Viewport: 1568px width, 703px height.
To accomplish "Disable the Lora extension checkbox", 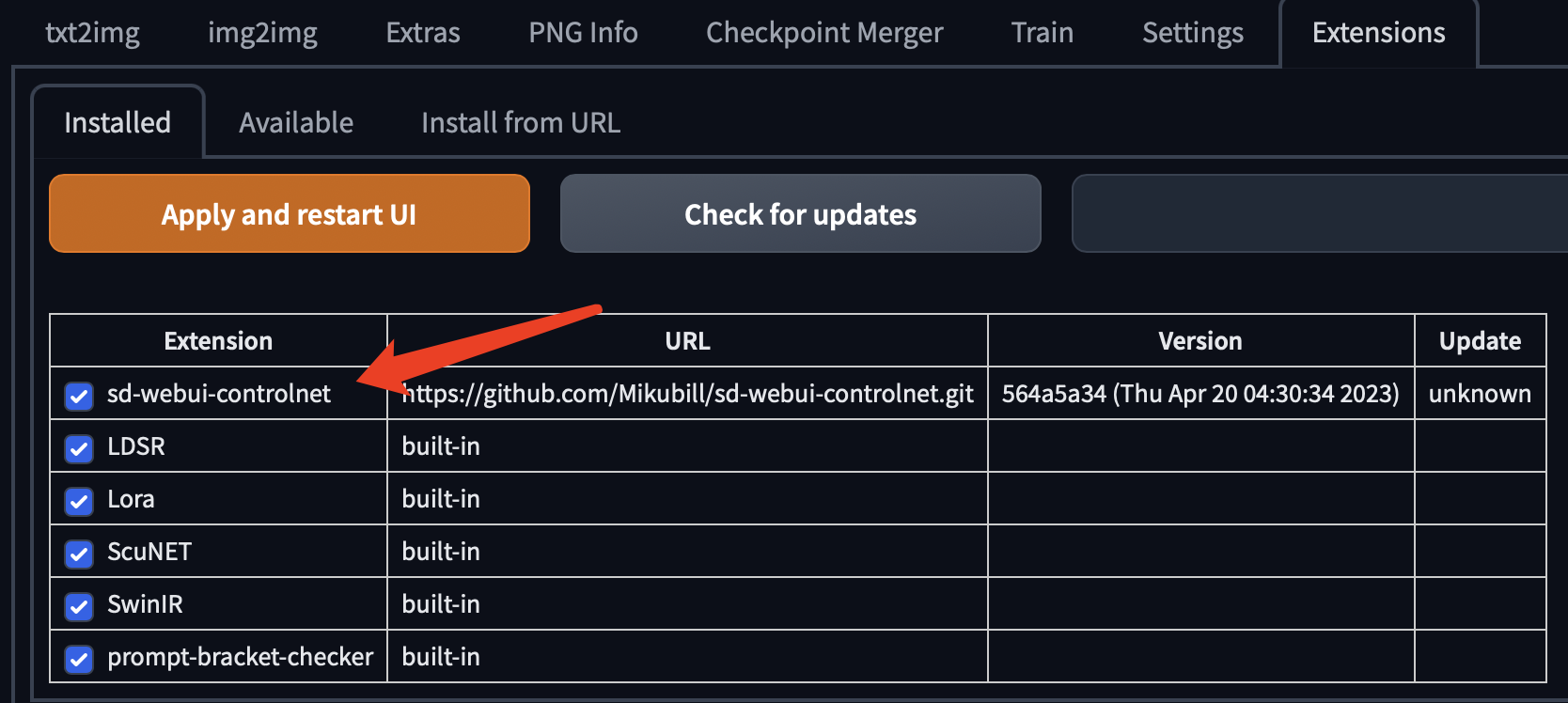I will pyautogui.click(x=79, y=501).
